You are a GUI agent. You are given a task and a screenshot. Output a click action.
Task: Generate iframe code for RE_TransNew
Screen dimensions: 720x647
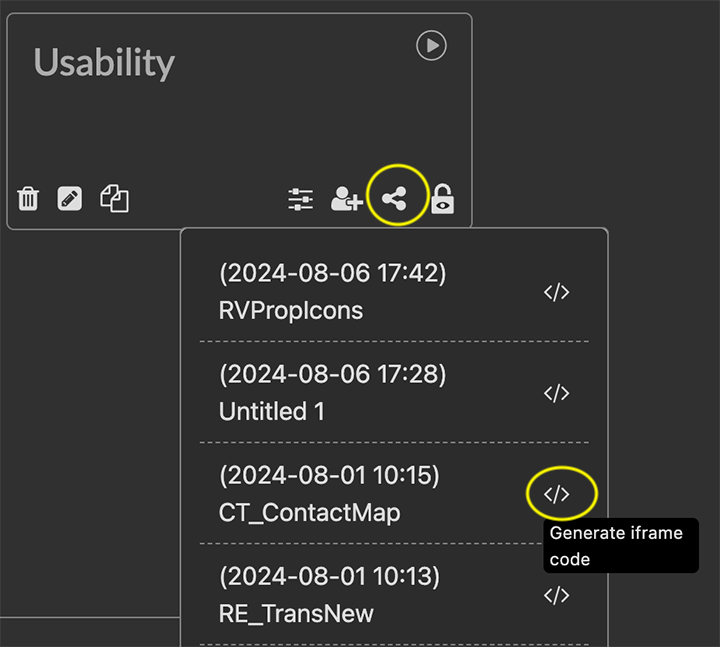click(x=556, y=596)
